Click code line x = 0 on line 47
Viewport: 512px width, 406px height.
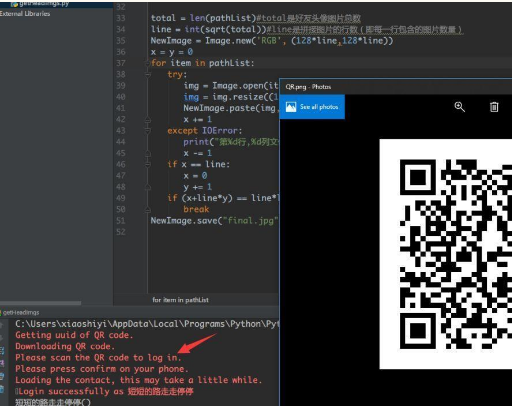(195, 176)
